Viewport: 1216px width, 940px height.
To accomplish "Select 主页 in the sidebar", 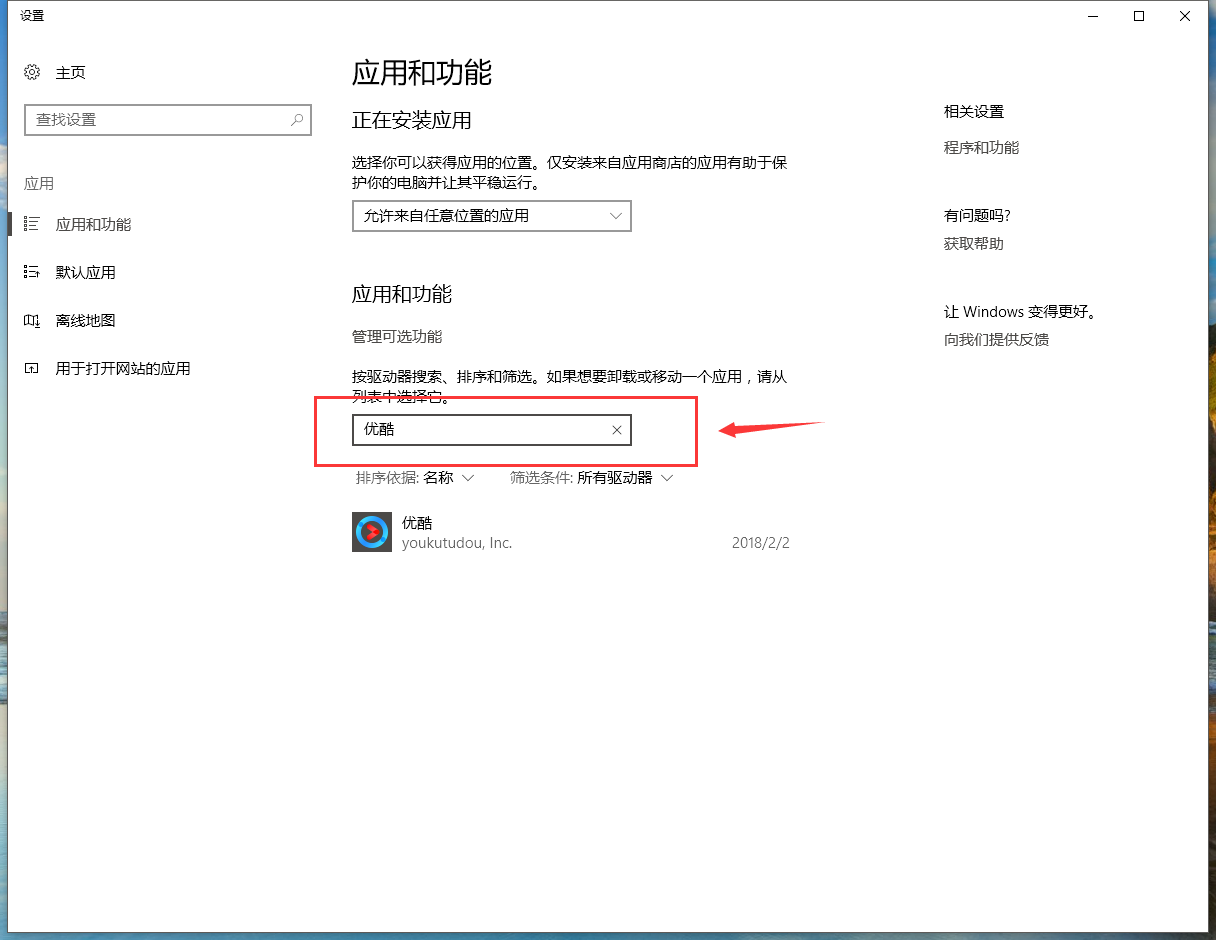I will click(68, 72).
